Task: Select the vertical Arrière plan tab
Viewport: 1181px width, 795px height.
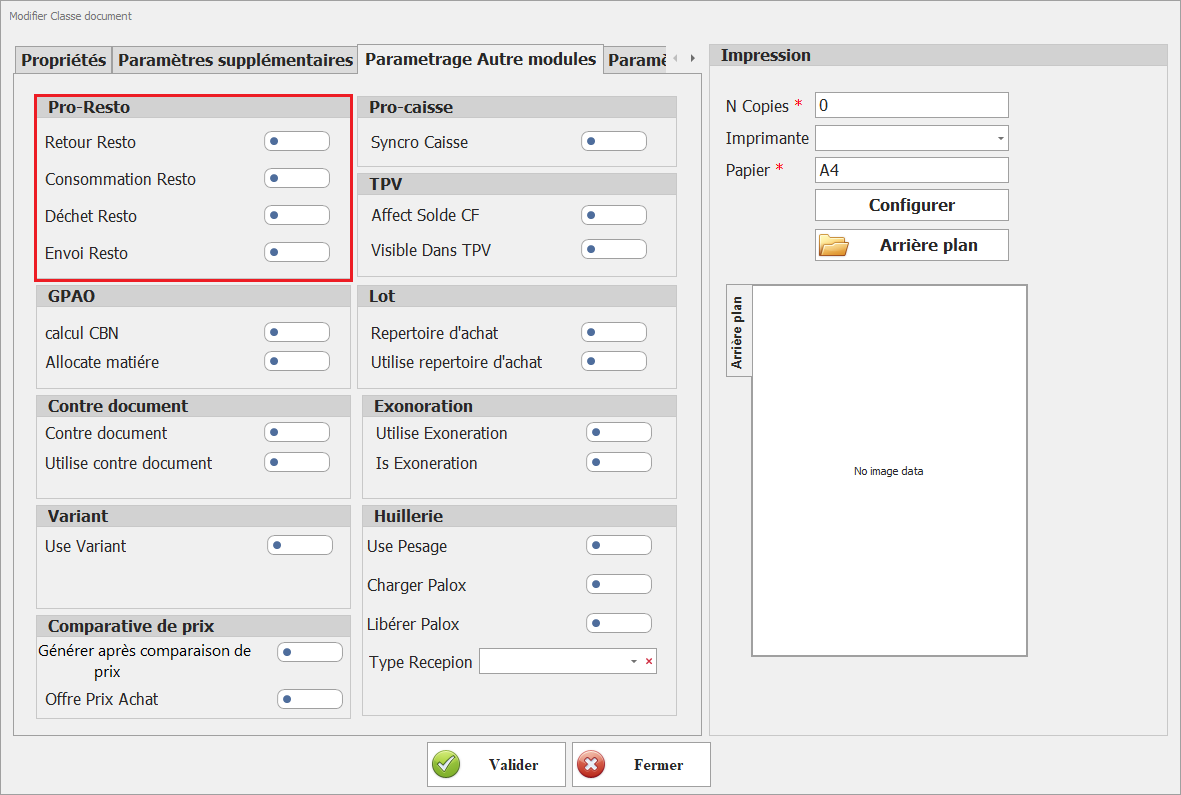Action: point(738,332)
